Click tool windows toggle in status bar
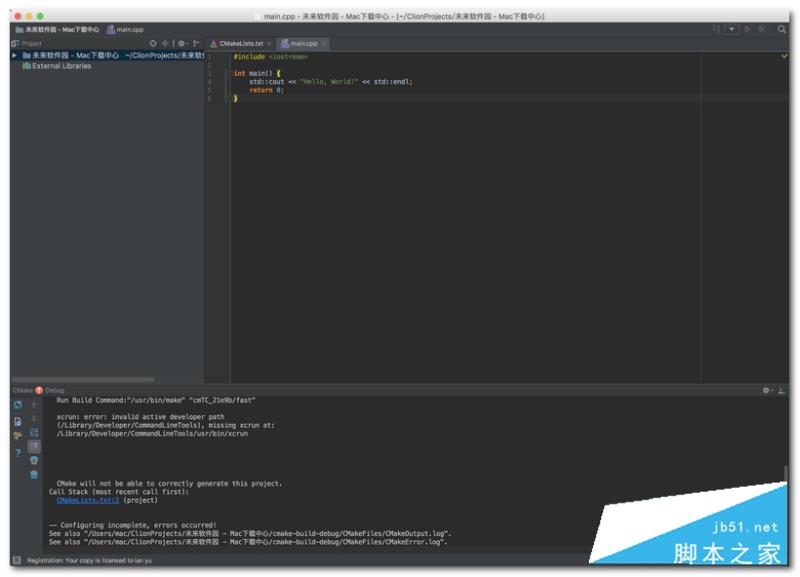Image resolution: width=800 pixels, height=577 pixels. (16, 560)
